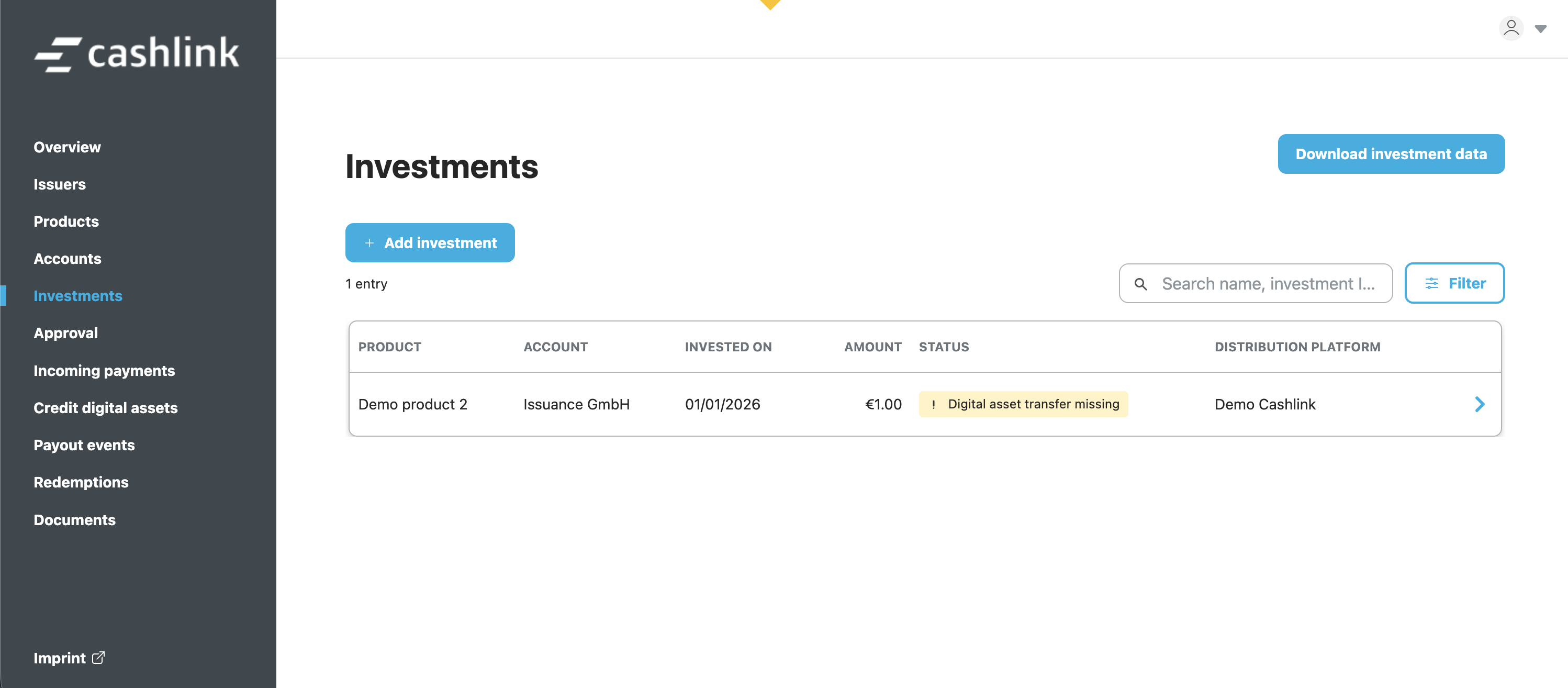Viewport: 1568px width, 688px height.
Task: Click the Filter sliders icon
Action: 1431,283
